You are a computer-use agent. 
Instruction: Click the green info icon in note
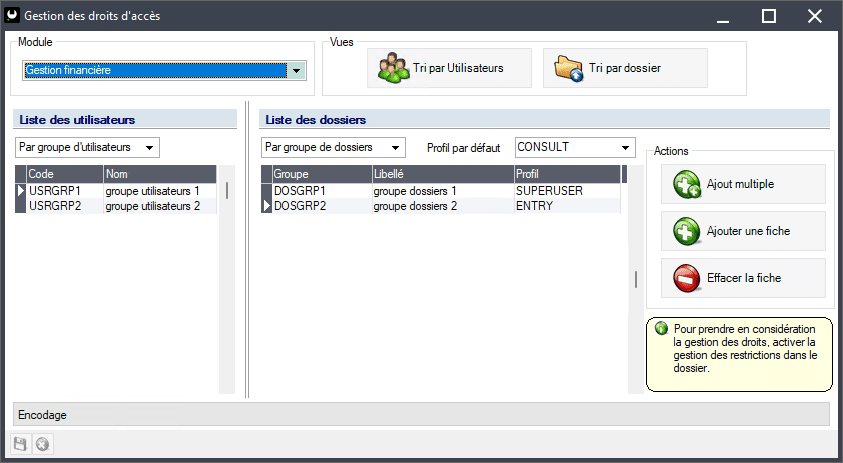(x=661, y=329)
